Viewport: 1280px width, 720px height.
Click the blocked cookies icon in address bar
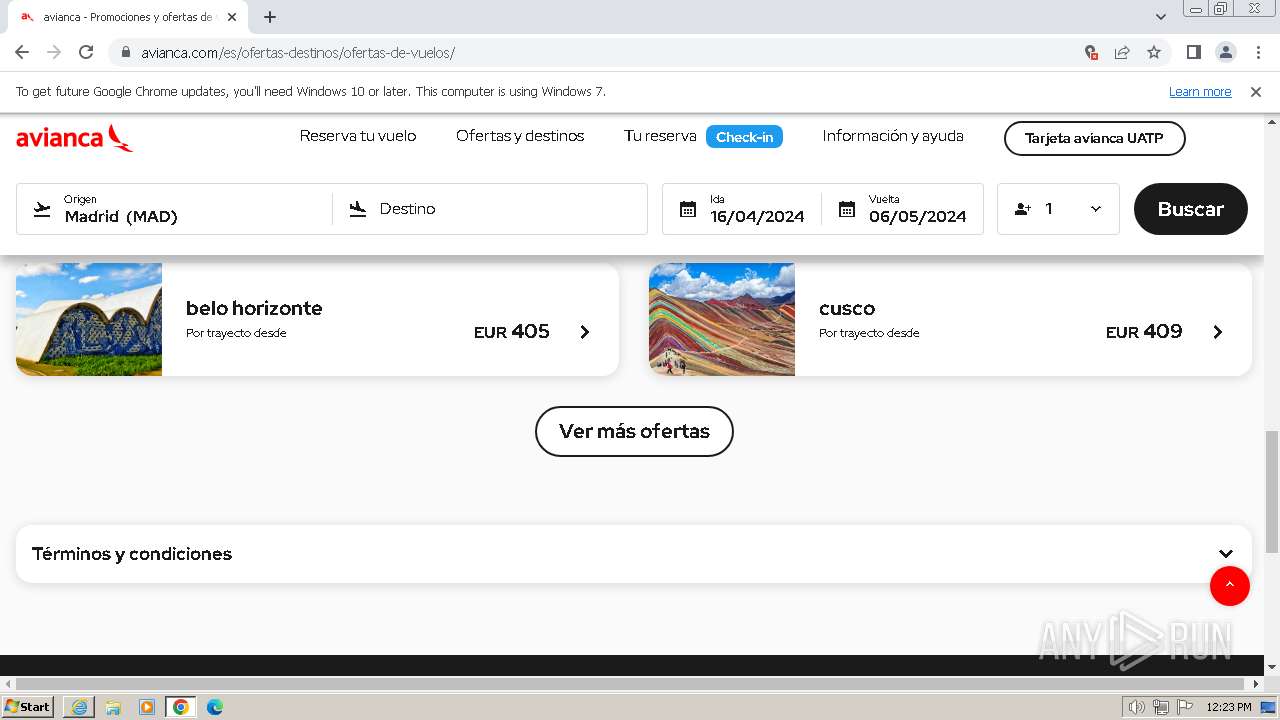click(1091, 52)
